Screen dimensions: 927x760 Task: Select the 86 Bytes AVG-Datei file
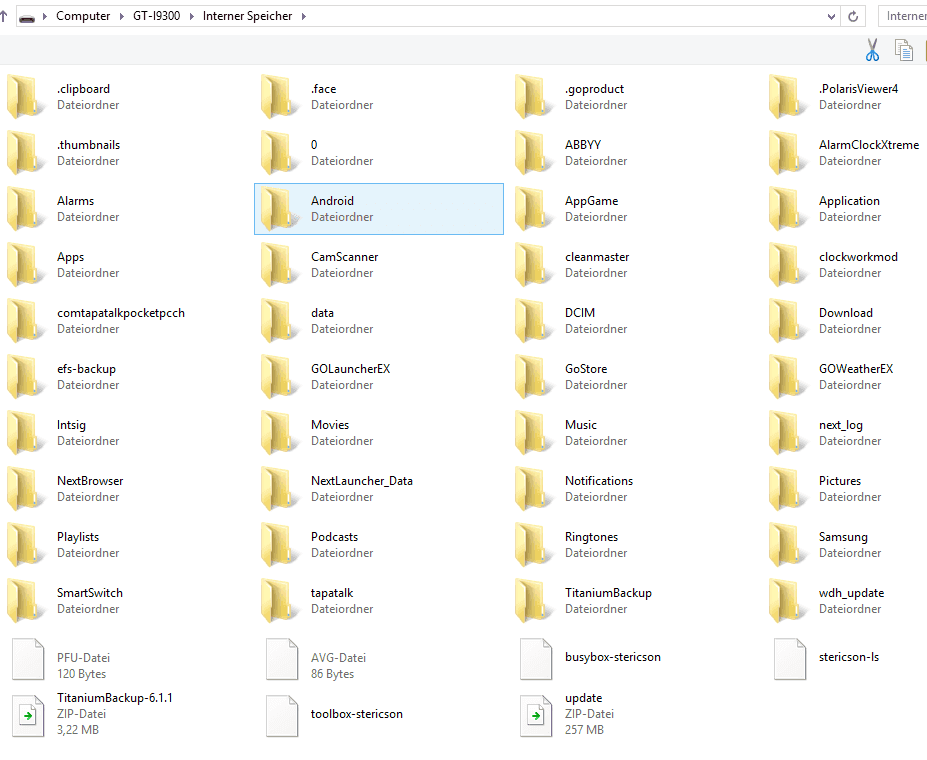[282, 659]
